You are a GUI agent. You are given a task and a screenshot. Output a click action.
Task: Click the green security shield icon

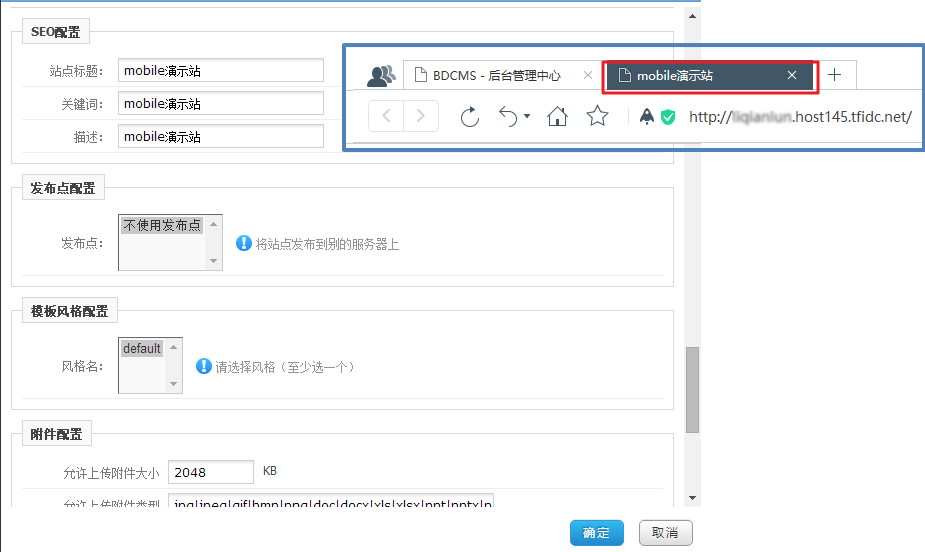coord(668,117)
